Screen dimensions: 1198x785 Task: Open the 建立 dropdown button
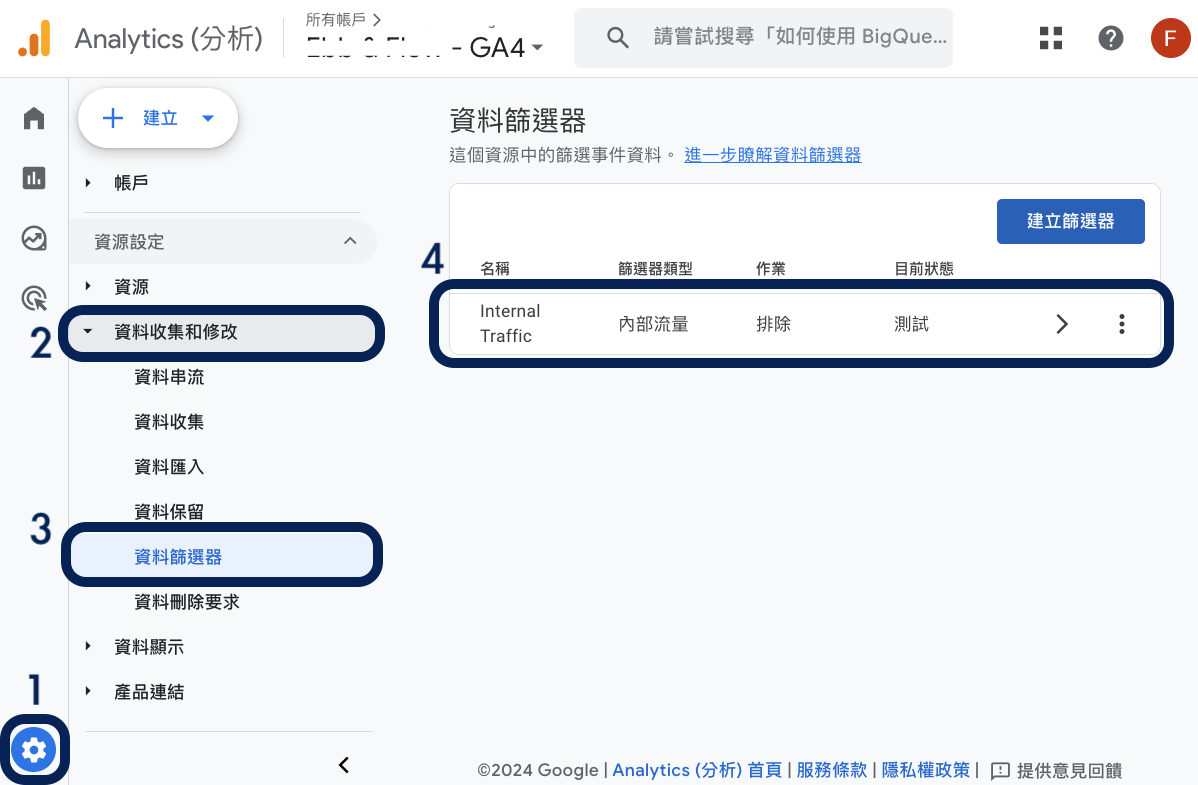[158, 118]
